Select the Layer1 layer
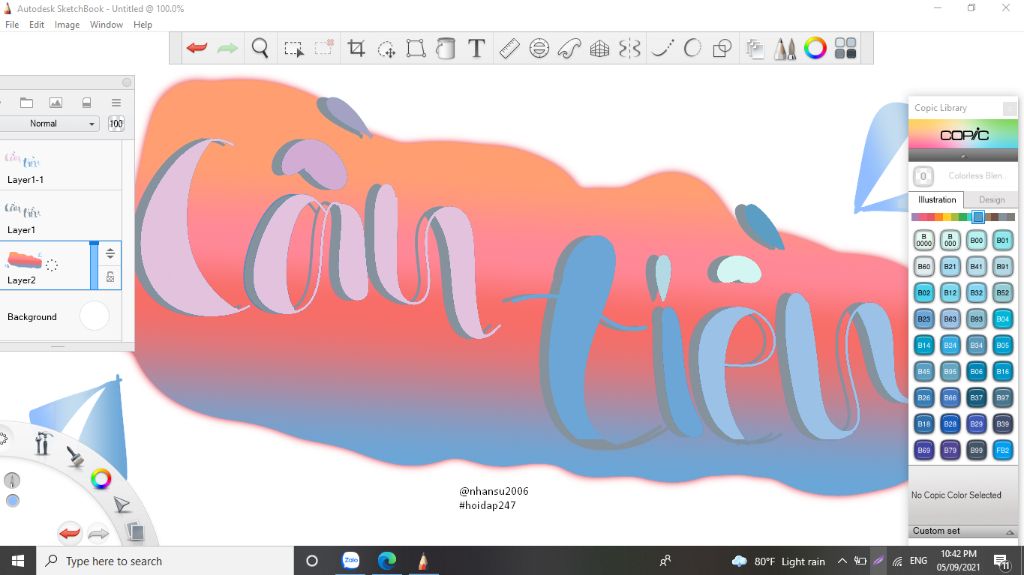 [x=61, y=216]
